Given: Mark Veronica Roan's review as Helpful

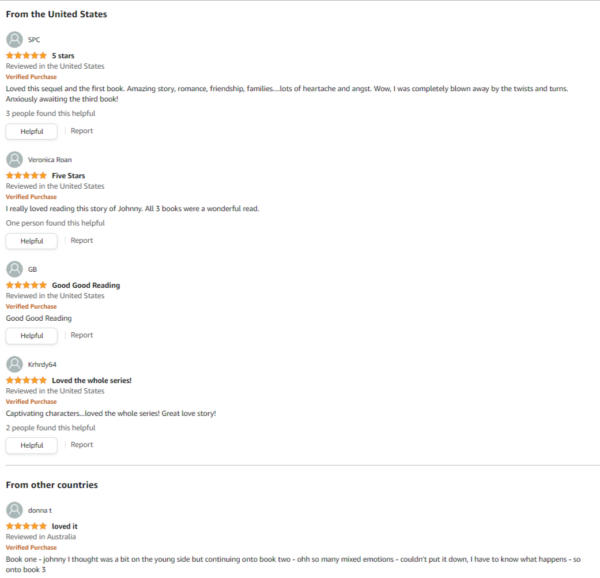Looking at the screenshot, I should point(32,241).
